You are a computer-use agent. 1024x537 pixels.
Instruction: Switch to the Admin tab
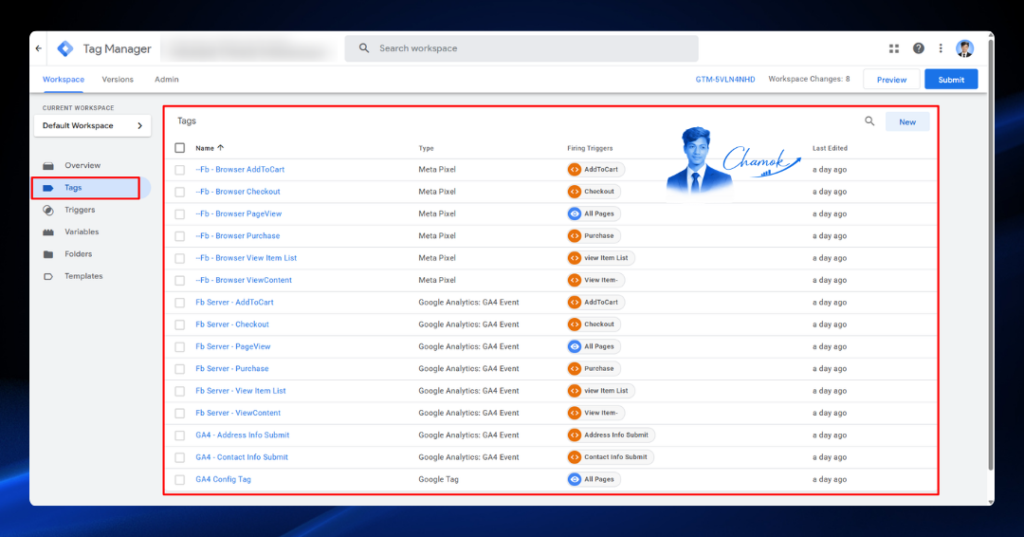click(x=167, y=79)
